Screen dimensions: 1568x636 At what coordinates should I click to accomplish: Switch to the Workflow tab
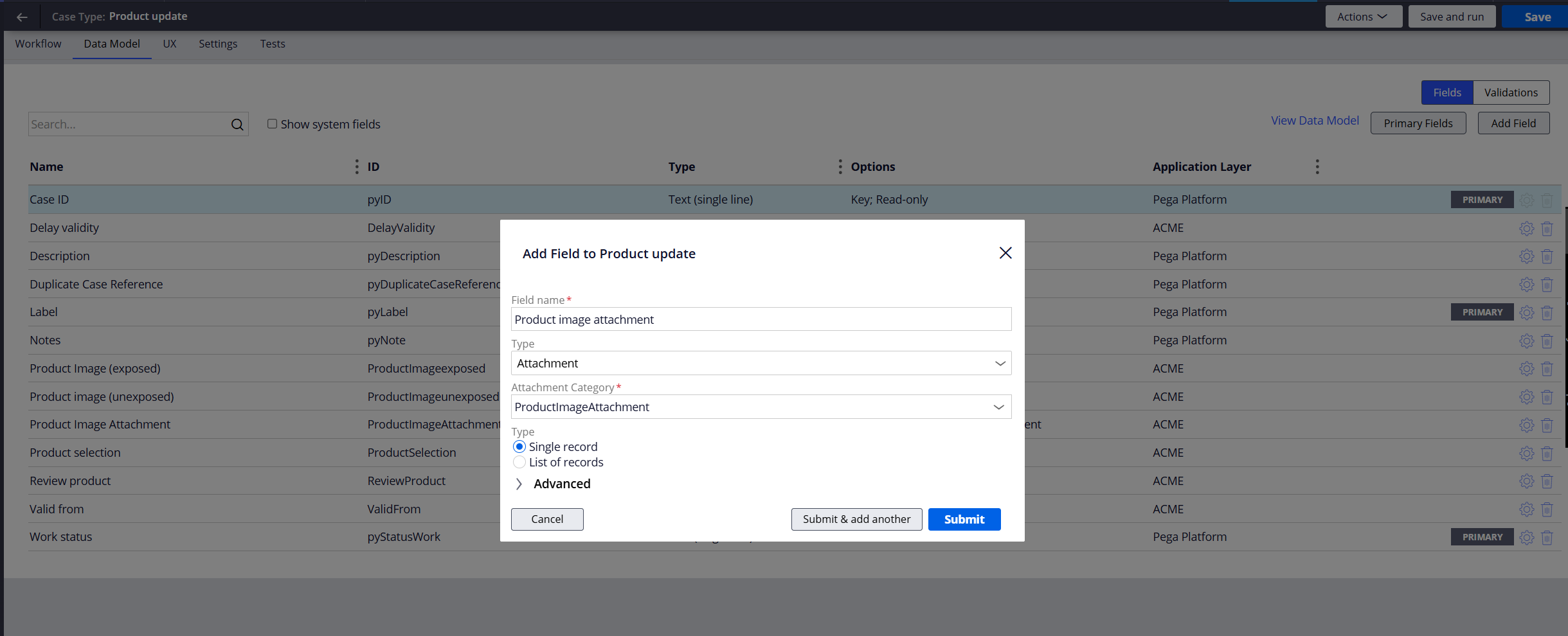point(38,44)
